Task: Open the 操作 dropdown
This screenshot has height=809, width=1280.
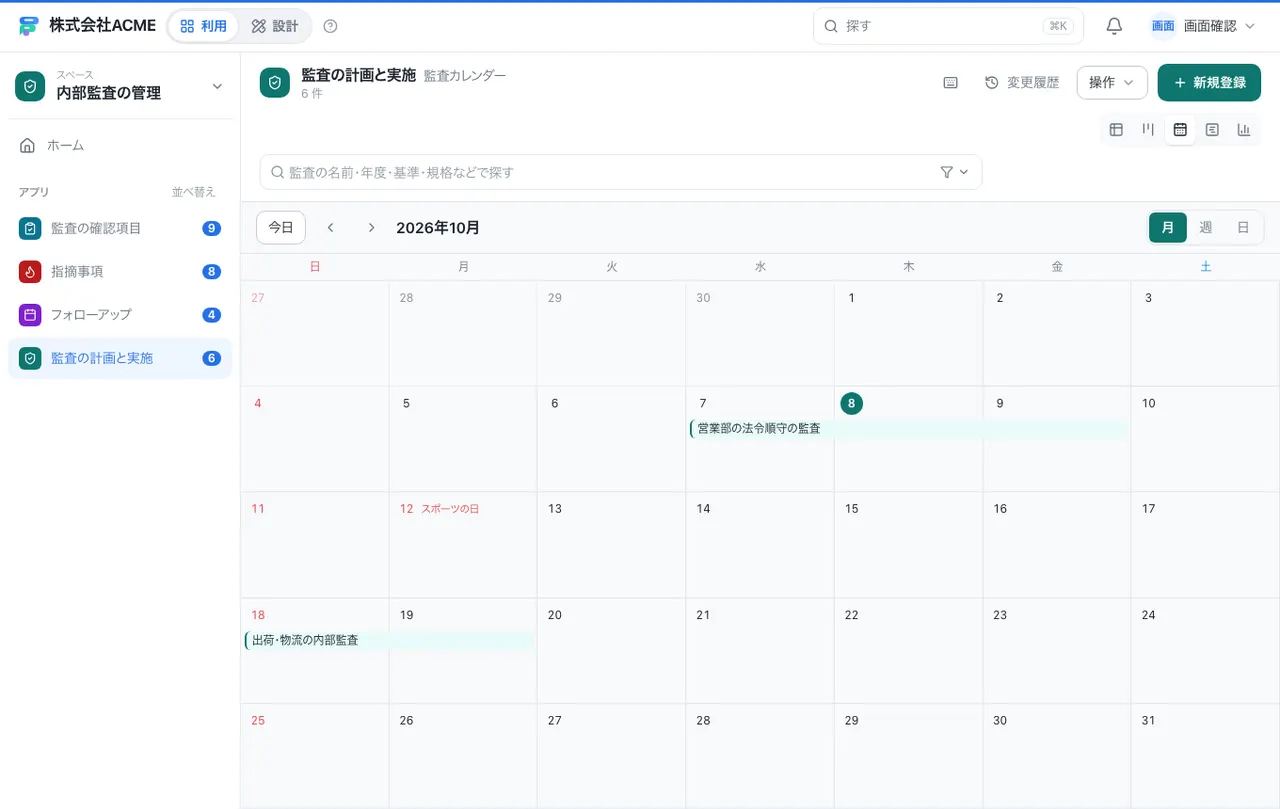Action: tap(1112, 83)
